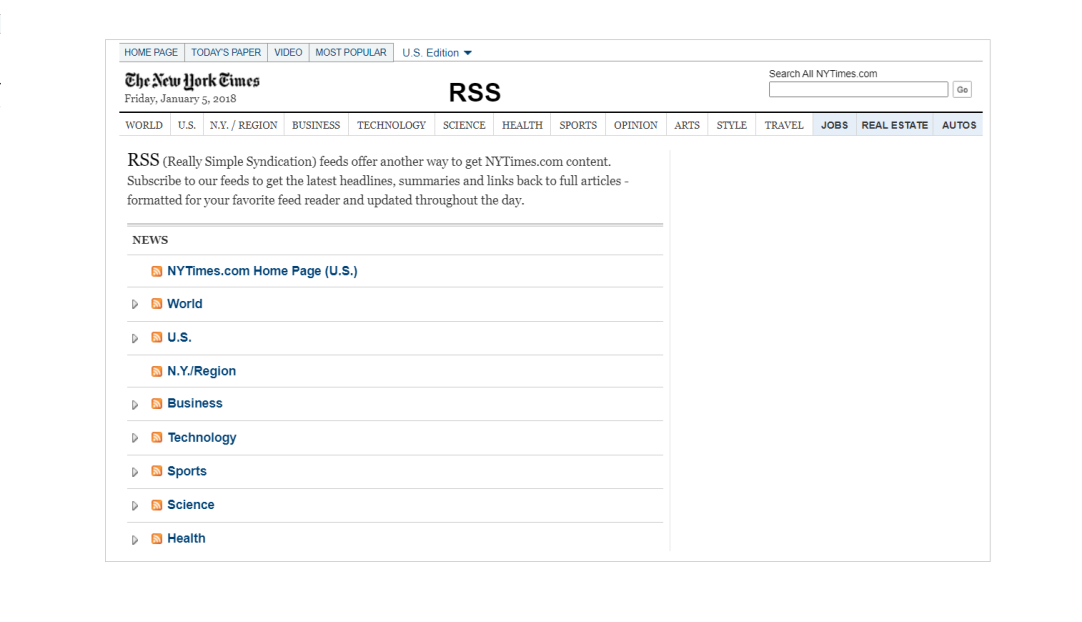Open the Business feed link in list

coord(195,404)
